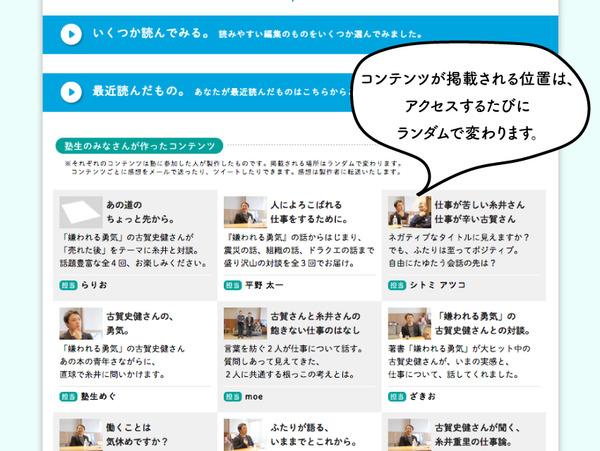Expand the 最近読んだもの blue bar
Screen dimensions: 600x451
click(x=200, y=92)
